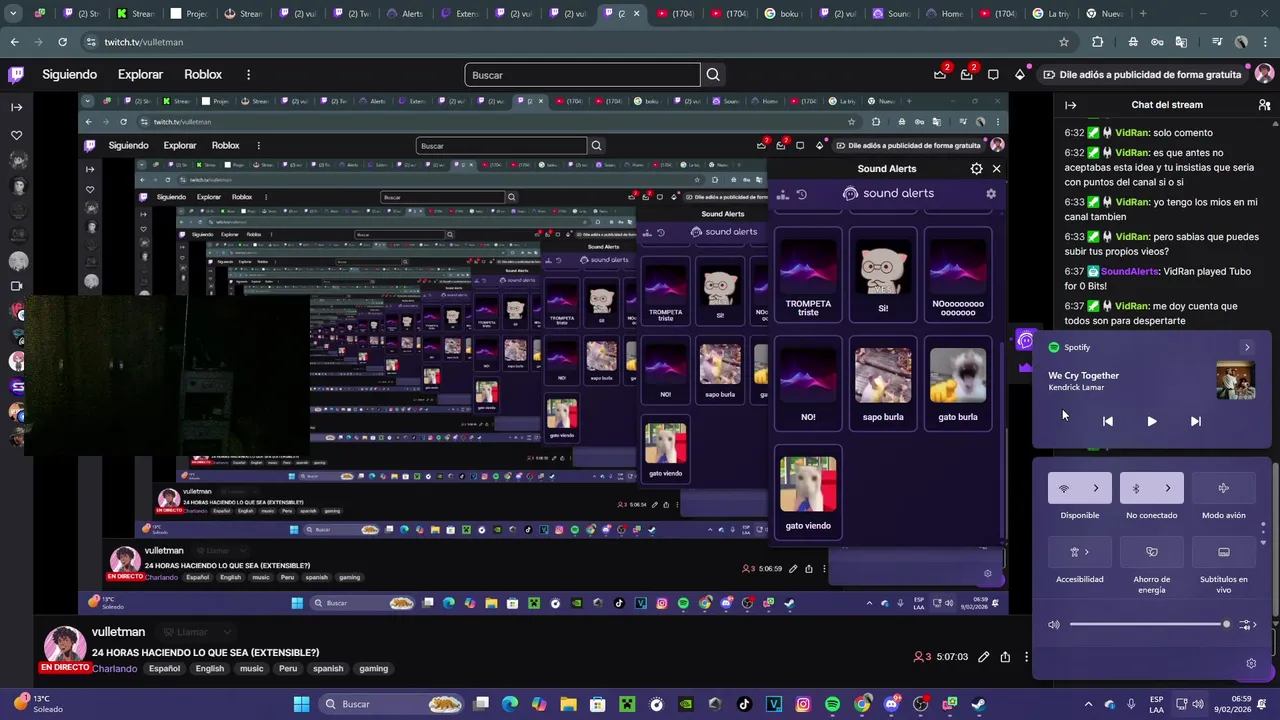1280x720 pixels.
Task: Enable Modo avión quick setting
Action: 1224,488
